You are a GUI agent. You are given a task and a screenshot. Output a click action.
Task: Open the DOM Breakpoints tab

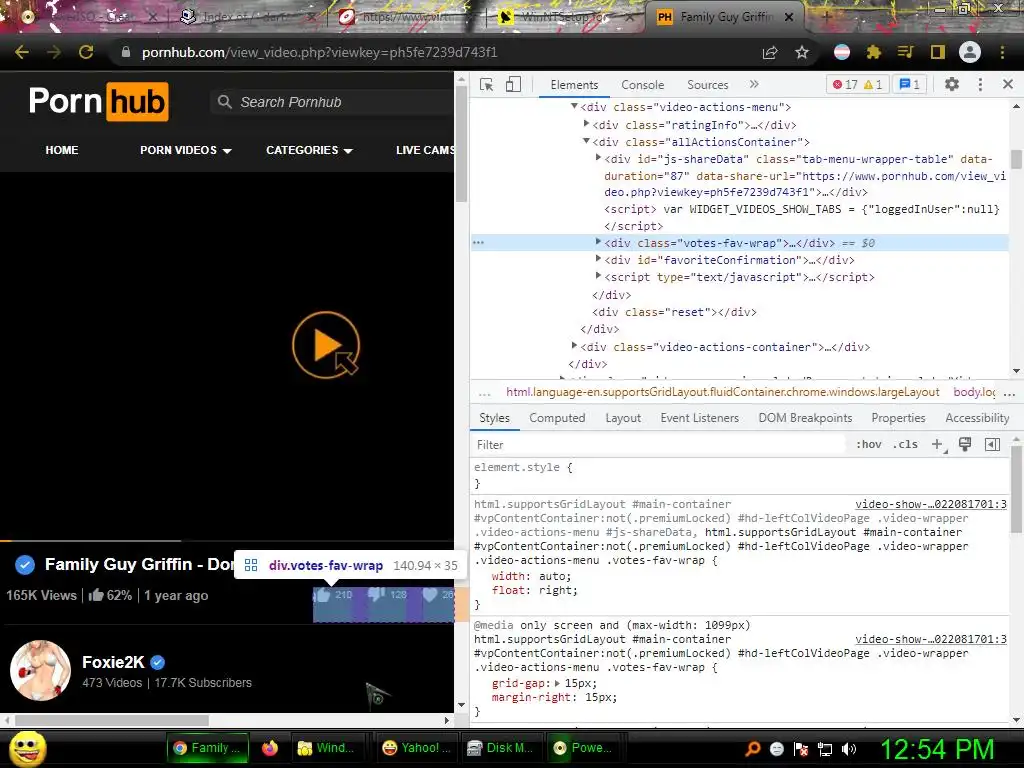(805, 418)
